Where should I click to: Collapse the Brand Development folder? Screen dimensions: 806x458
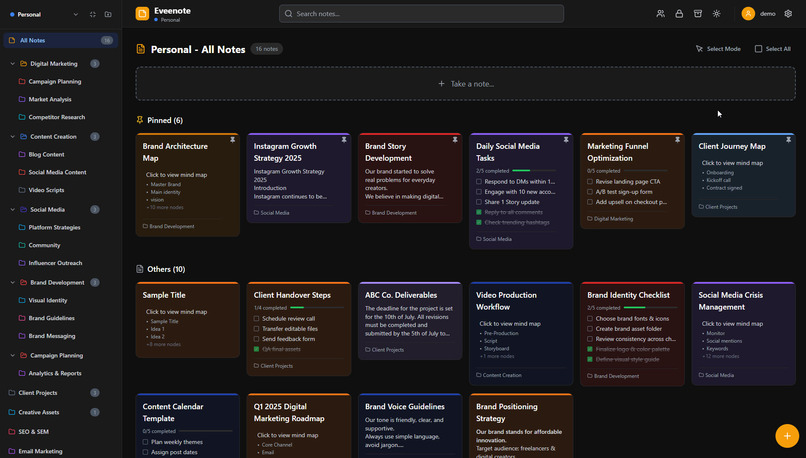pos(13,283)
